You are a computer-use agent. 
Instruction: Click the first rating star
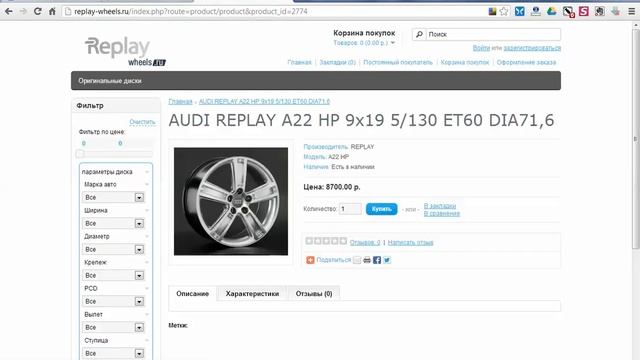click(309, 241)
